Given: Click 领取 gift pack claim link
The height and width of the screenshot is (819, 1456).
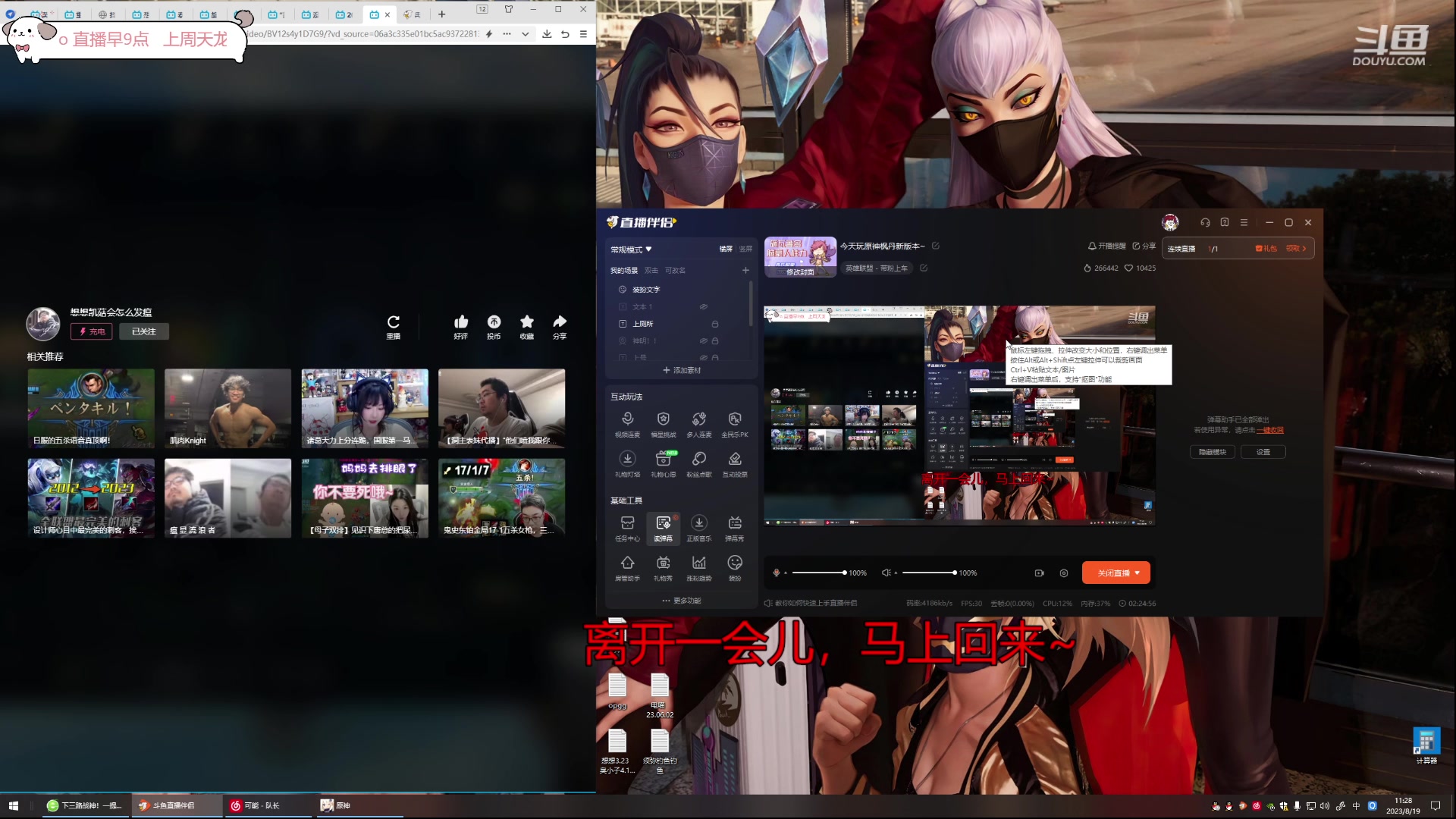Looking at the screenshot, I should 1296,249.
